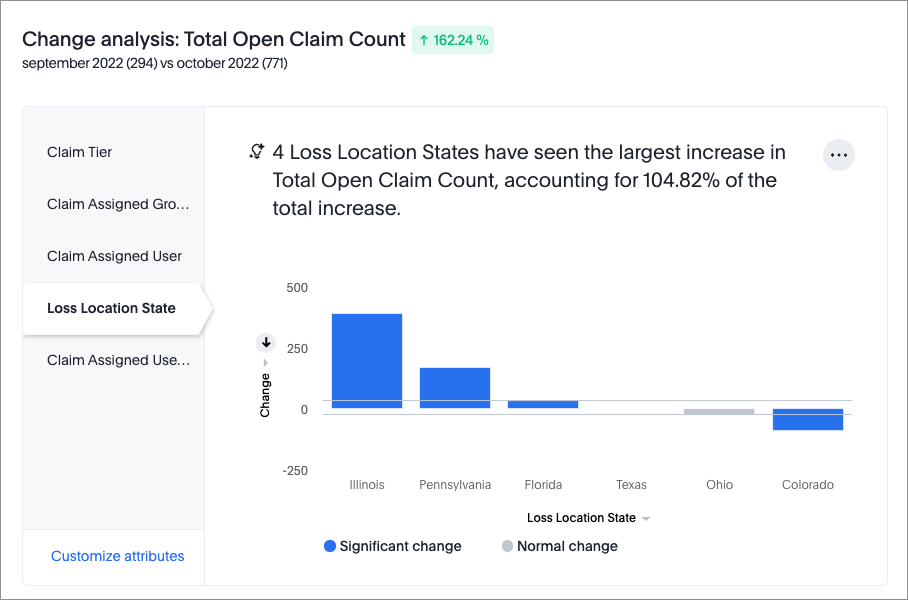Open the last Claim Assigned Use... tab
908x600 pixels.
pyautogui.click(x=118, y=360)
